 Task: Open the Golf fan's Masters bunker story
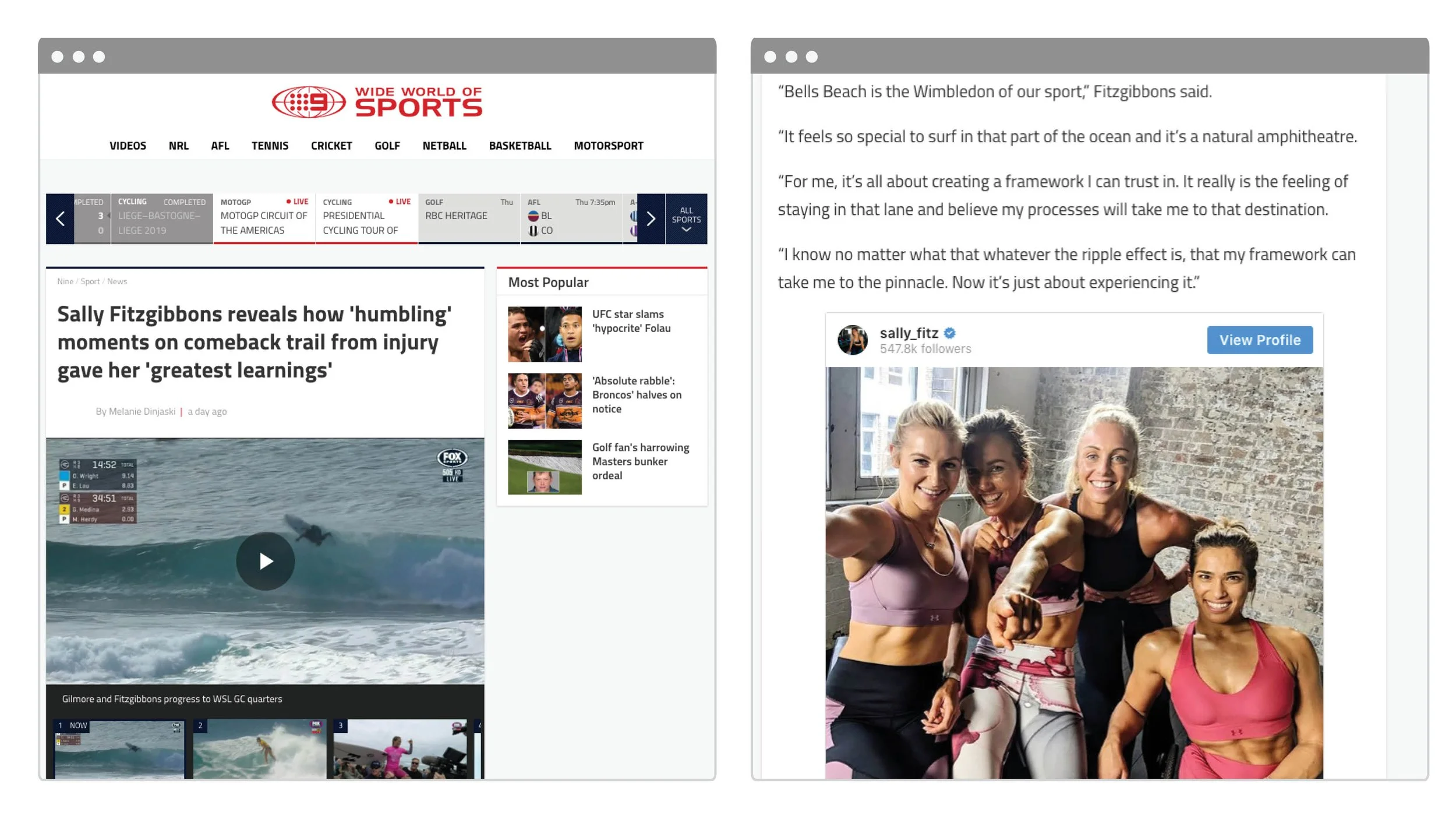641,461
